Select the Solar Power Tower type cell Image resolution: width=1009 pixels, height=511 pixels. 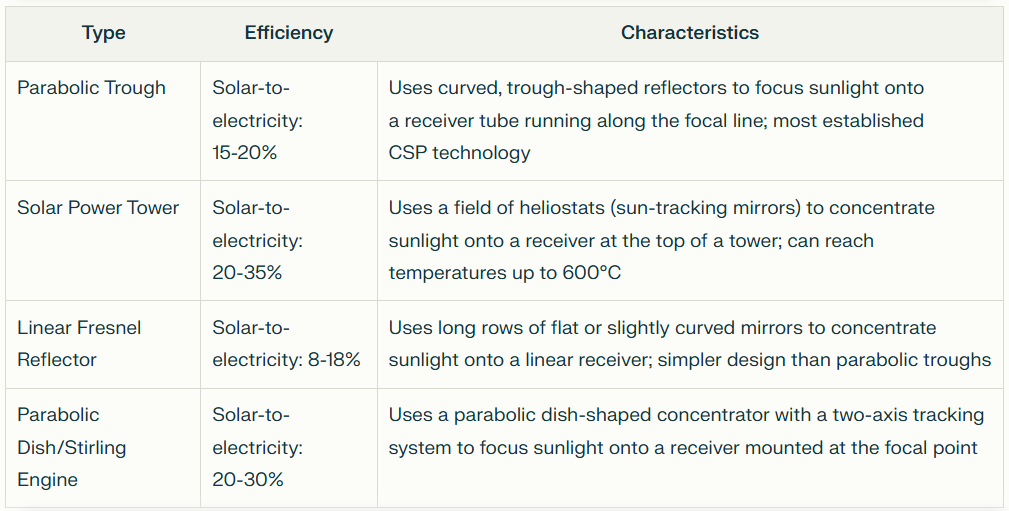[103, 241]
